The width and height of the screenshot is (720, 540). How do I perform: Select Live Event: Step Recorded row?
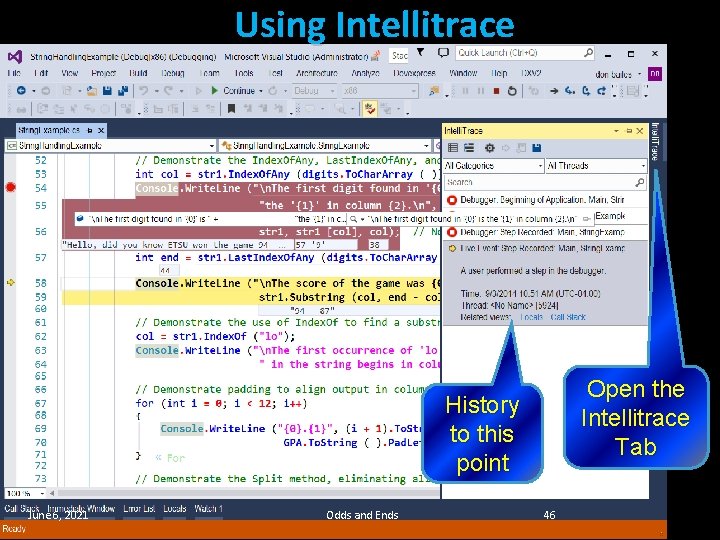[546, 248]
